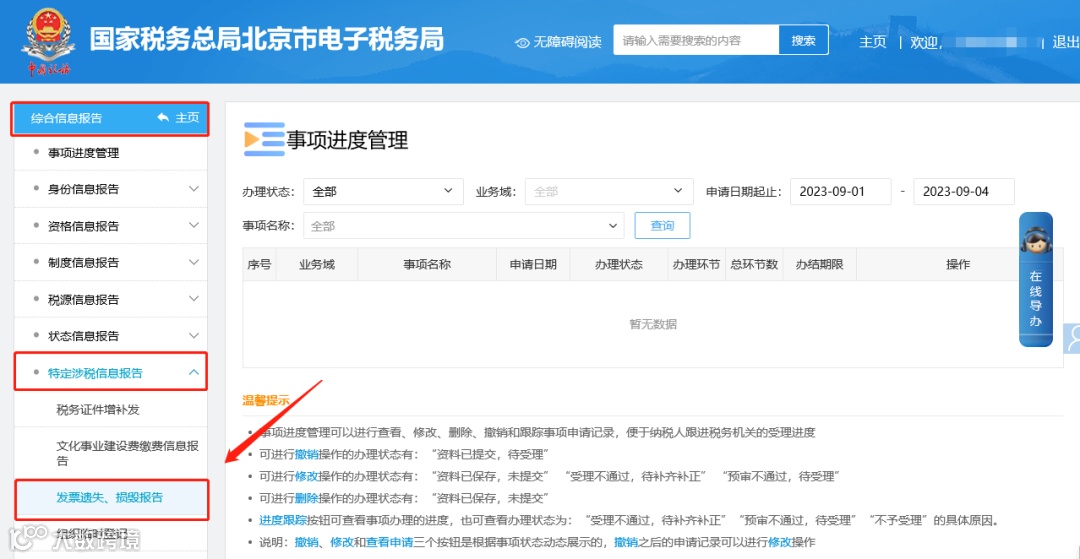Click the end date field 2023-09-04

964,191
